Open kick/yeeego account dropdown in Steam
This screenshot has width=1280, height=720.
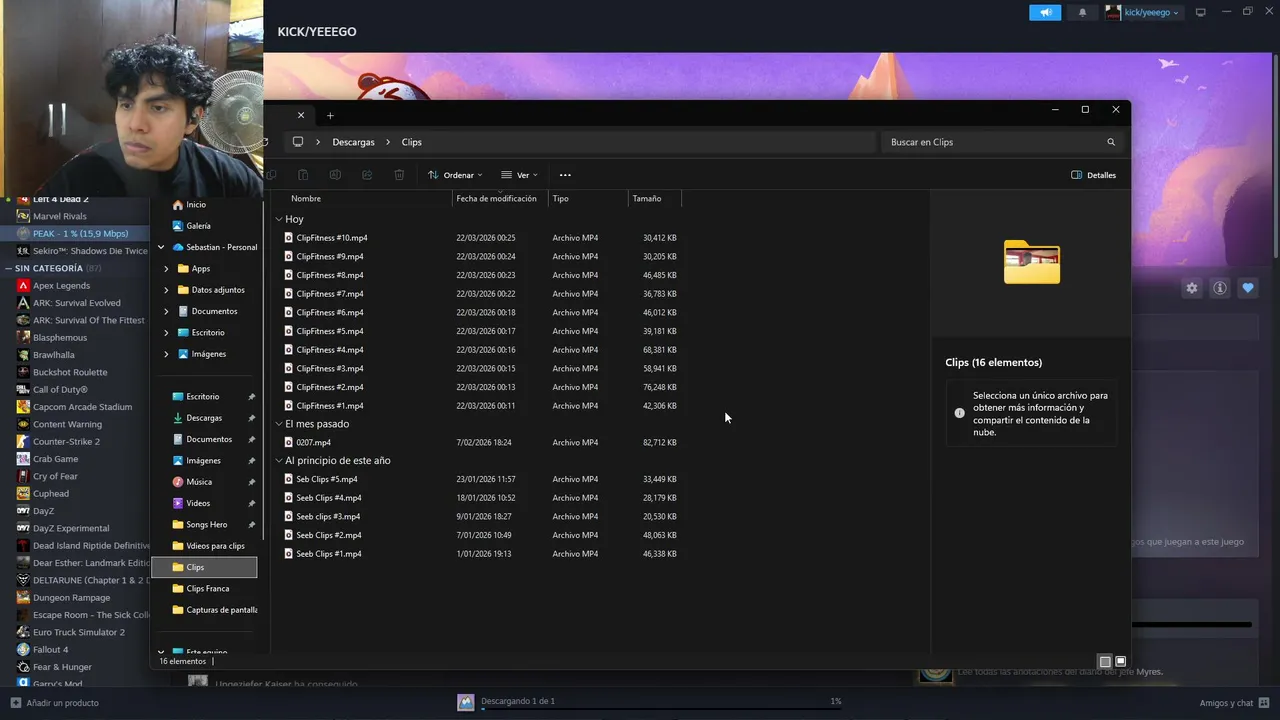(1143, 12)
